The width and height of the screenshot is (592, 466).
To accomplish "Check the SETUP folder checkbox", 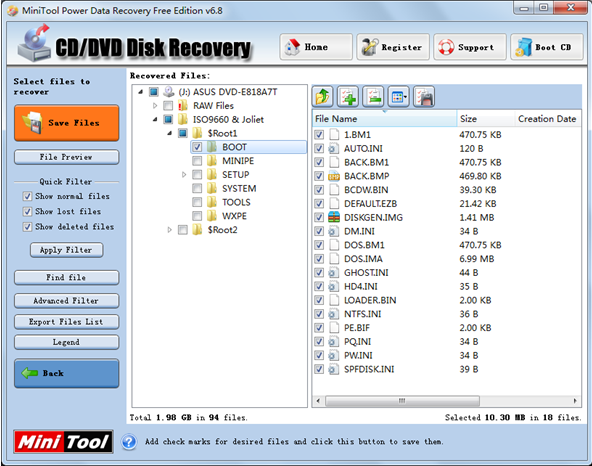I will (x=197, y=174).
